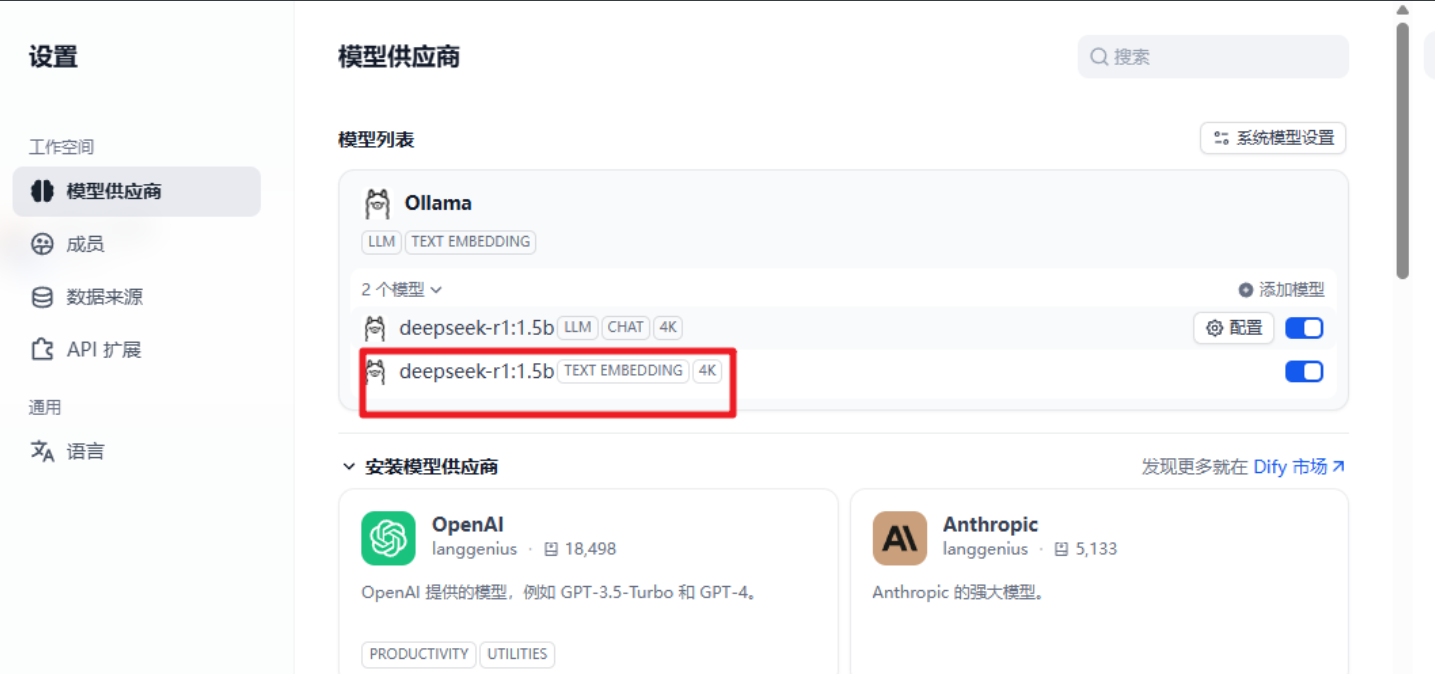The image size is (1435, 674).
Task: Collapse the 安装模型供应商 section
Action: [x=420, y=467]
